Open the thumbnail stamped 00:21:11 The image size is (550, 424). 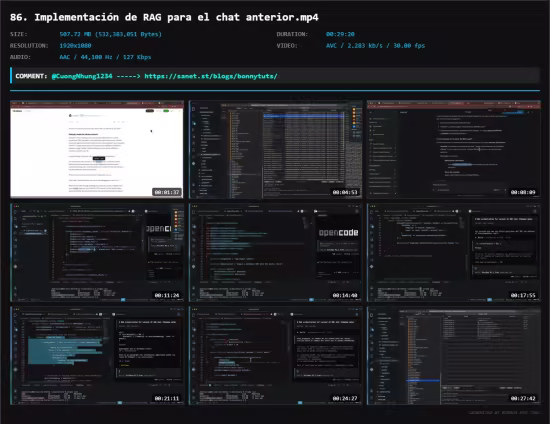tap(97, 356)
